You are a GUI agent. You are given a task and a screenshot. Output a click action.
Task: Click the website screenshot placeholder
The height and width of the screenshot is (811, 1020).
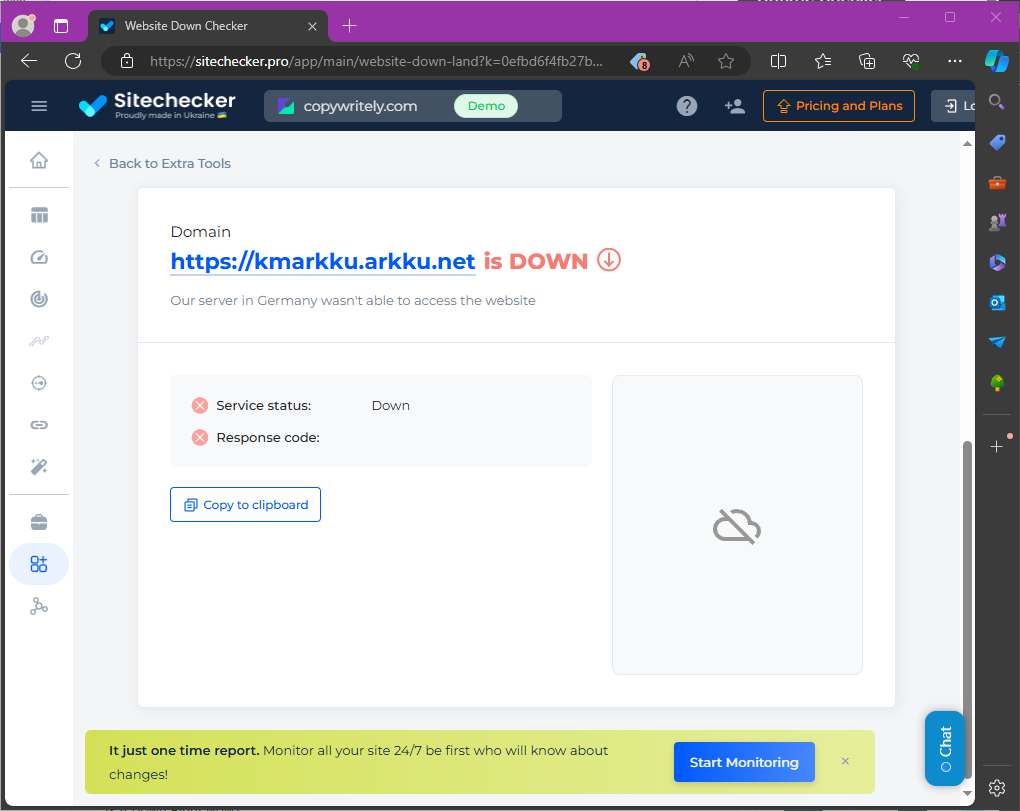point(737,525)
